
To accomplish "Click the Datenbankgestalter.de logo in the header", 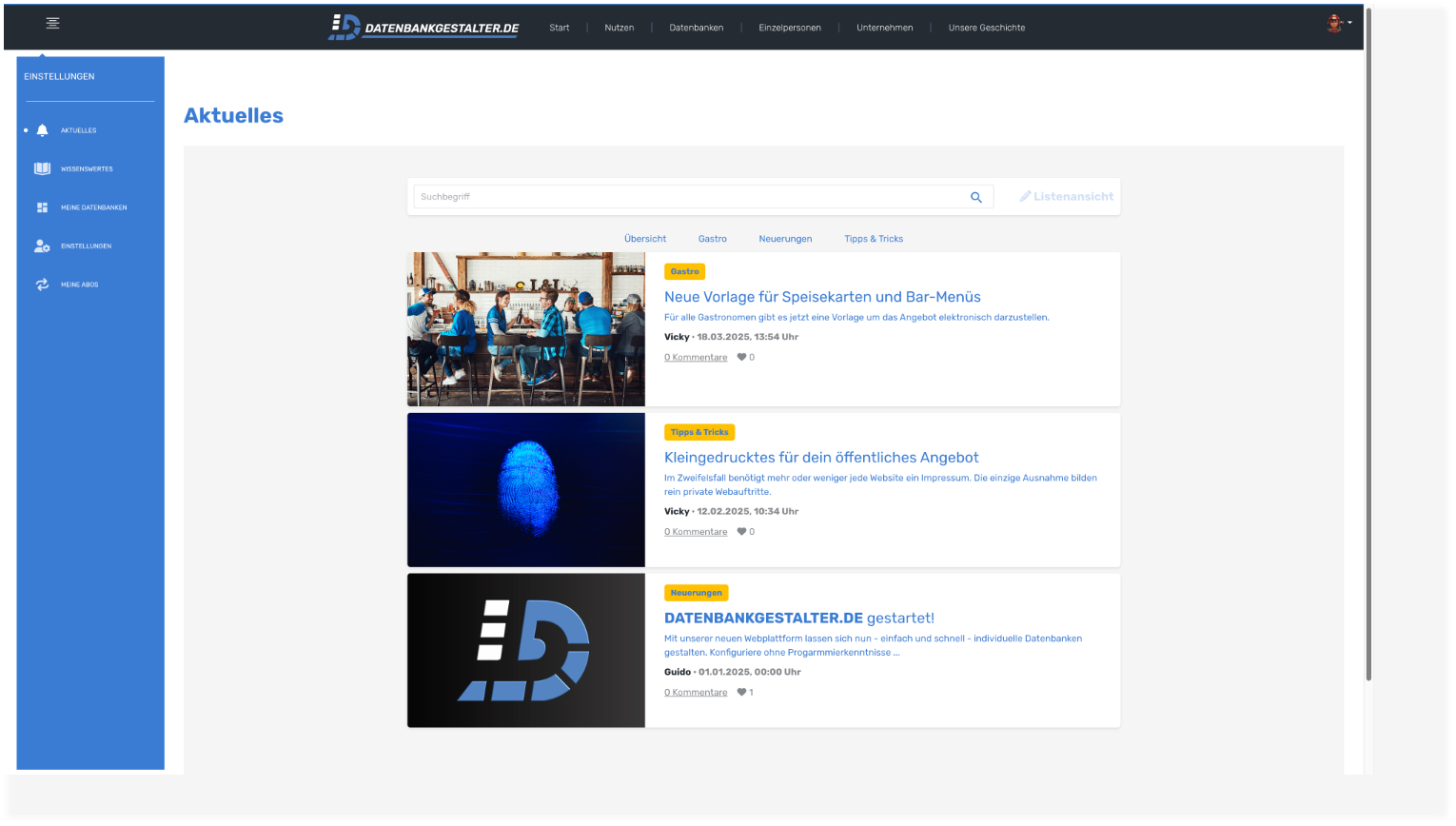I will pyautogui.click(x=423, y=28).
